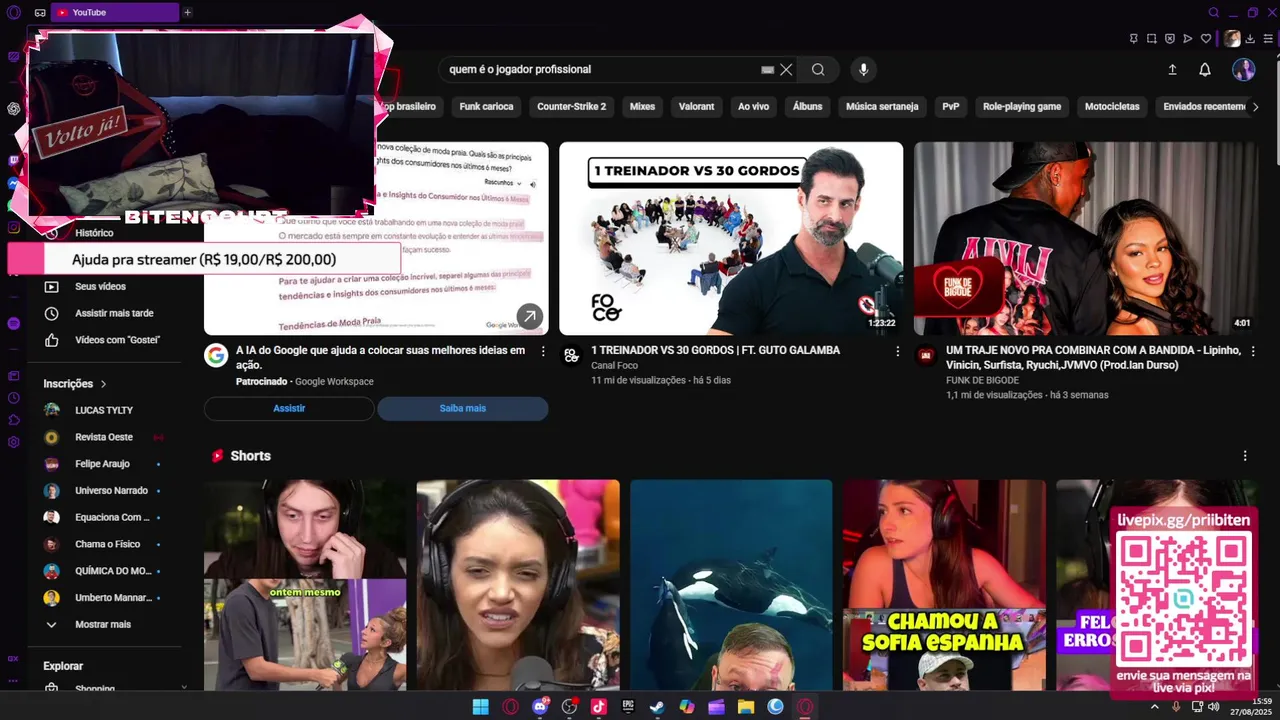The height and width of the screenshot is (720, 1280).
Task: Open the pinboard pin icon in toolbar
Action: coord(1134,39)
